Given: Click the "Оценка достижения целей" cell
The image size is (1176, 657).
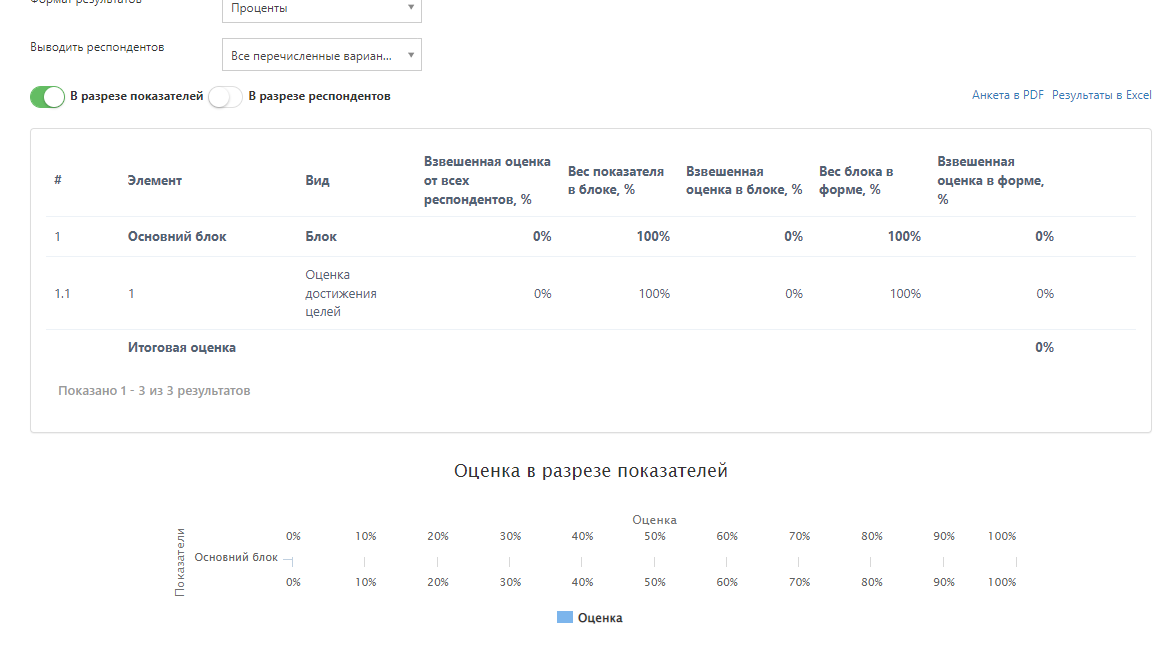Looking at the screenshot, I should pyautogui.click(x=341, y=293).
